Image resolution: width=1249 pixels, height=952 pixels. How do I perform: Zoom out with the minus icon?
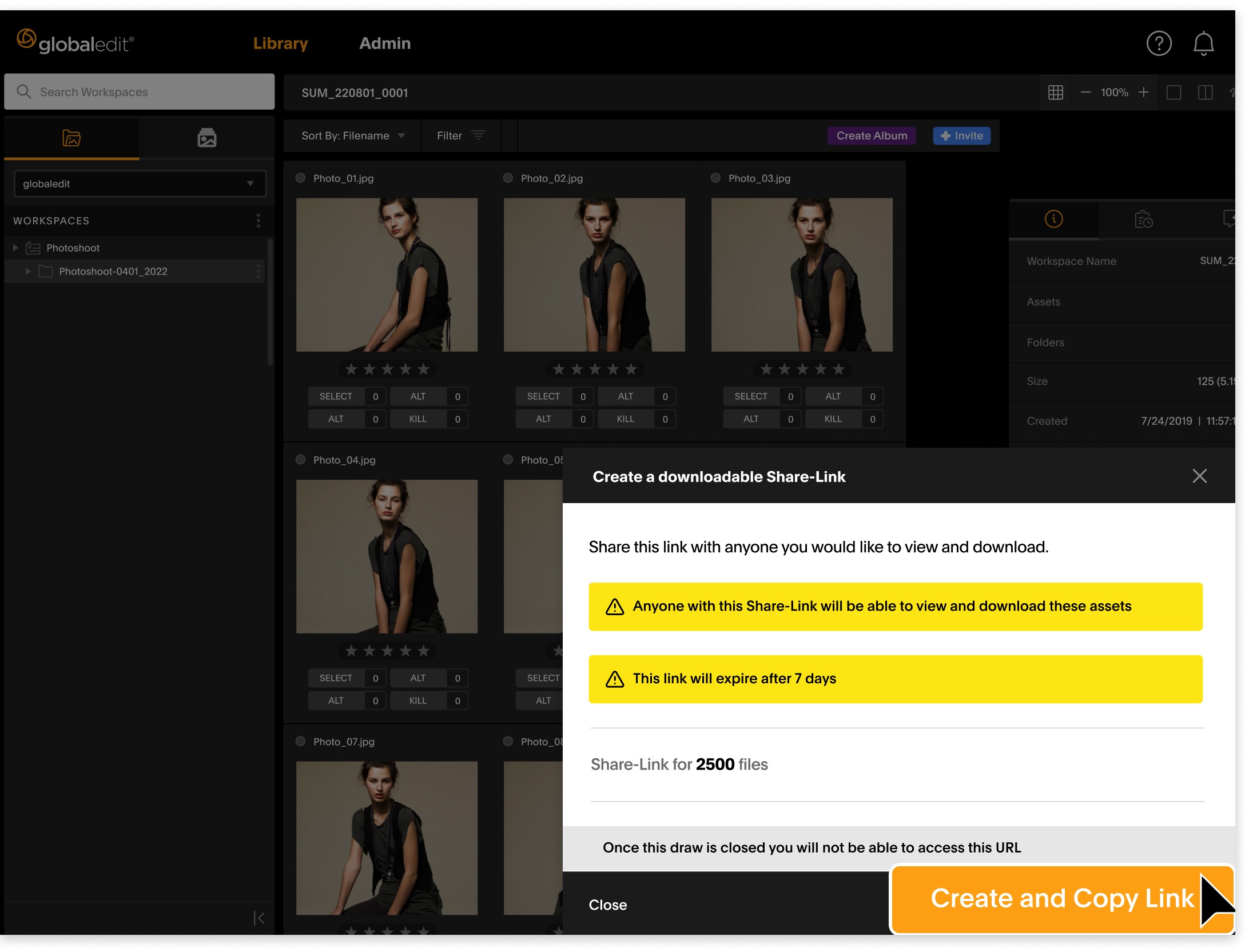pyautogui.click(x=1085, y=92)
